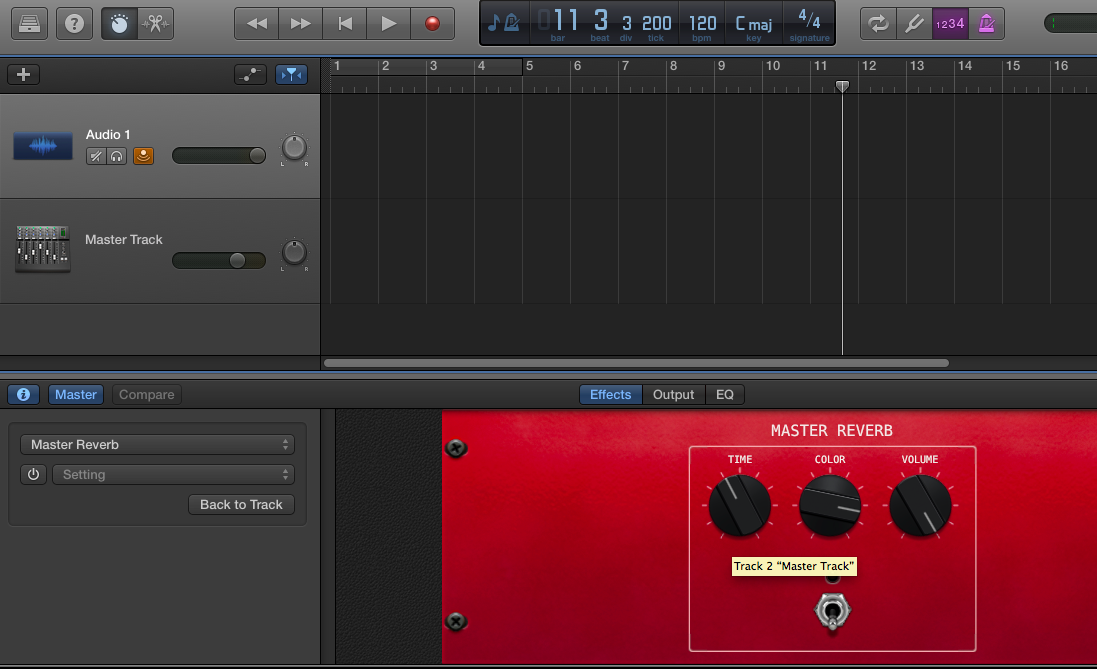
Task: Toggle the 1234 count-in icon
Action: click(949, 22)
